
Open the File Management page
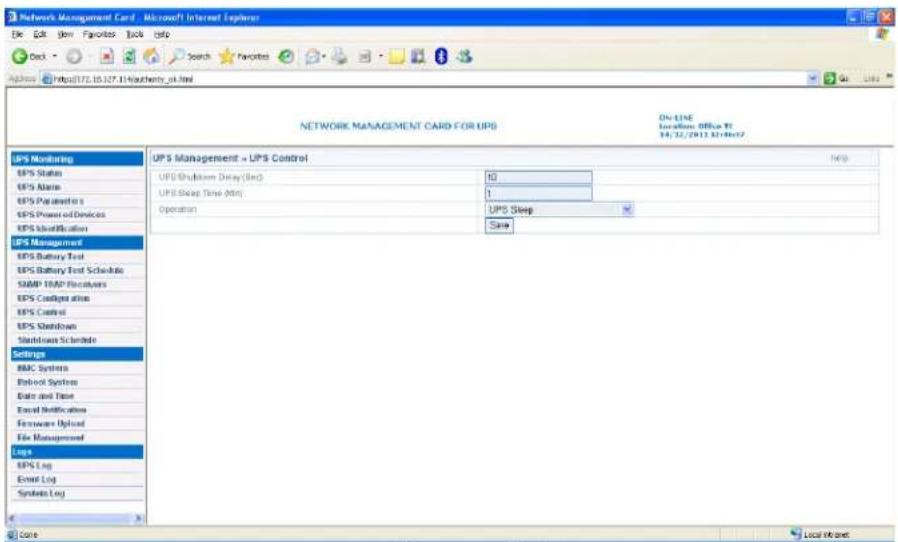coord(50,438)
